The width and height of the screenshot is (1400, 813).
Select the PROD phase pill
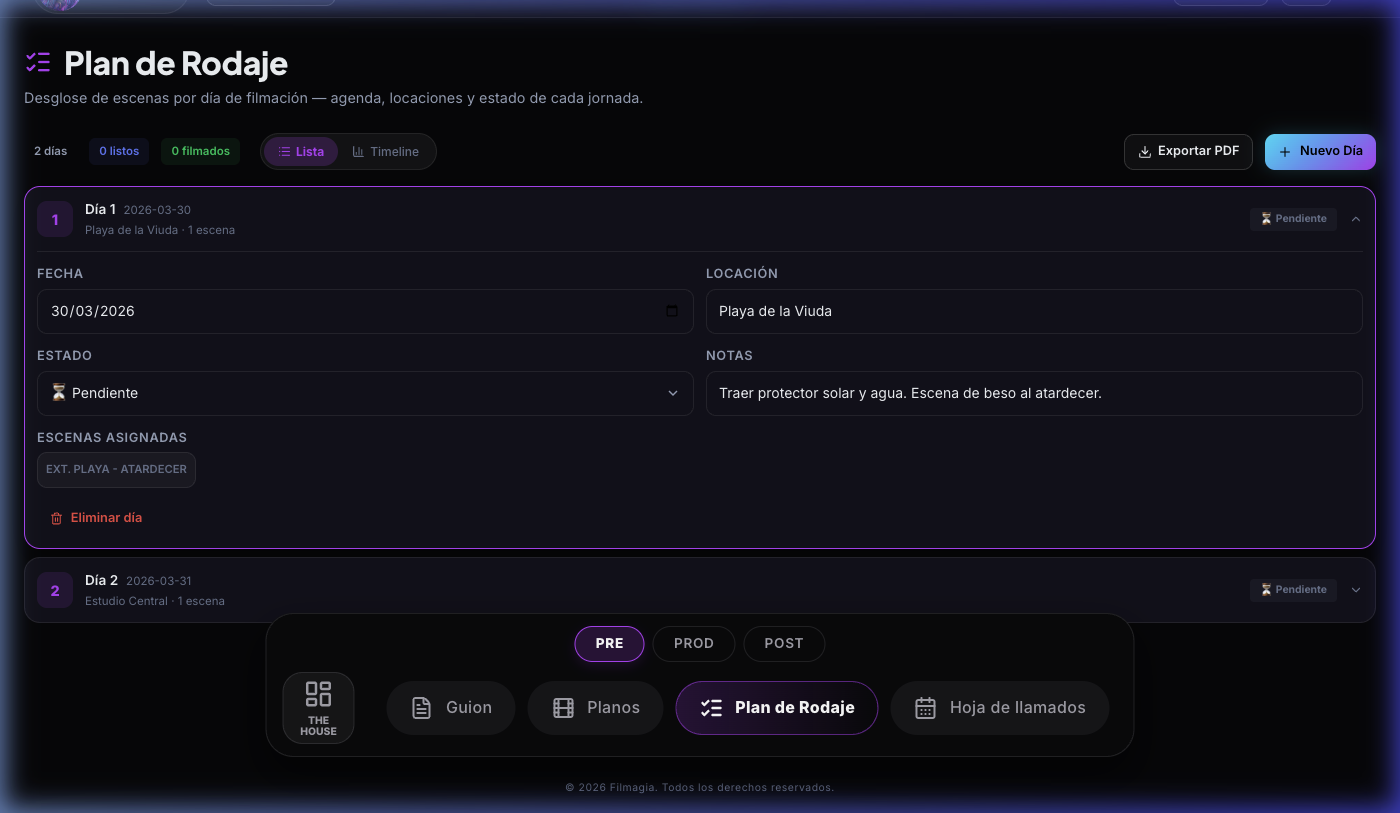click(693, 643)
